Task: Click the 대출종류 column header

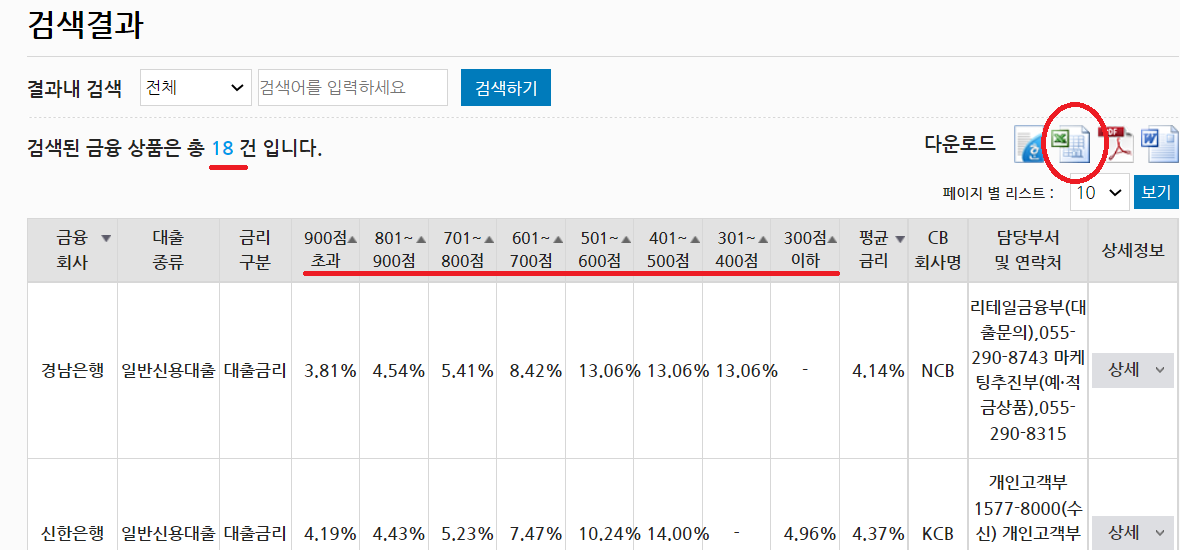Action: click(x=169, y=251)
